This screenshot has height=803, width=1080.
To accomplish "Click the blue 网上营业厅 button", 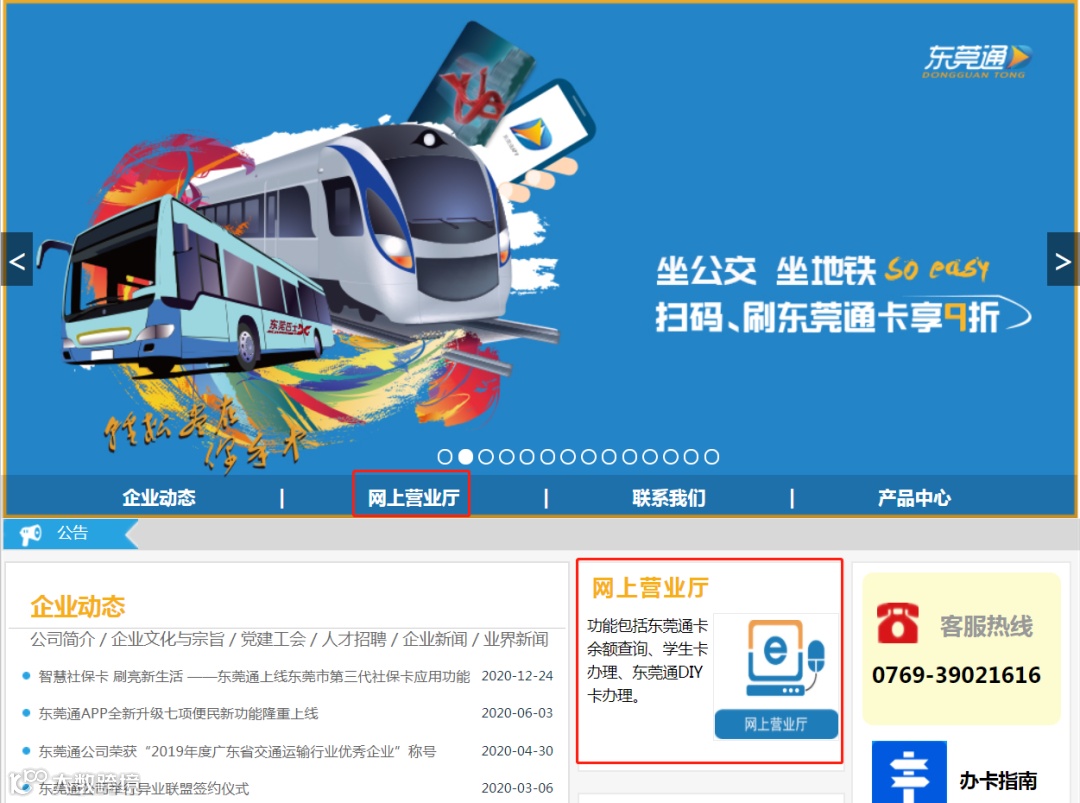I will (776, 724).
